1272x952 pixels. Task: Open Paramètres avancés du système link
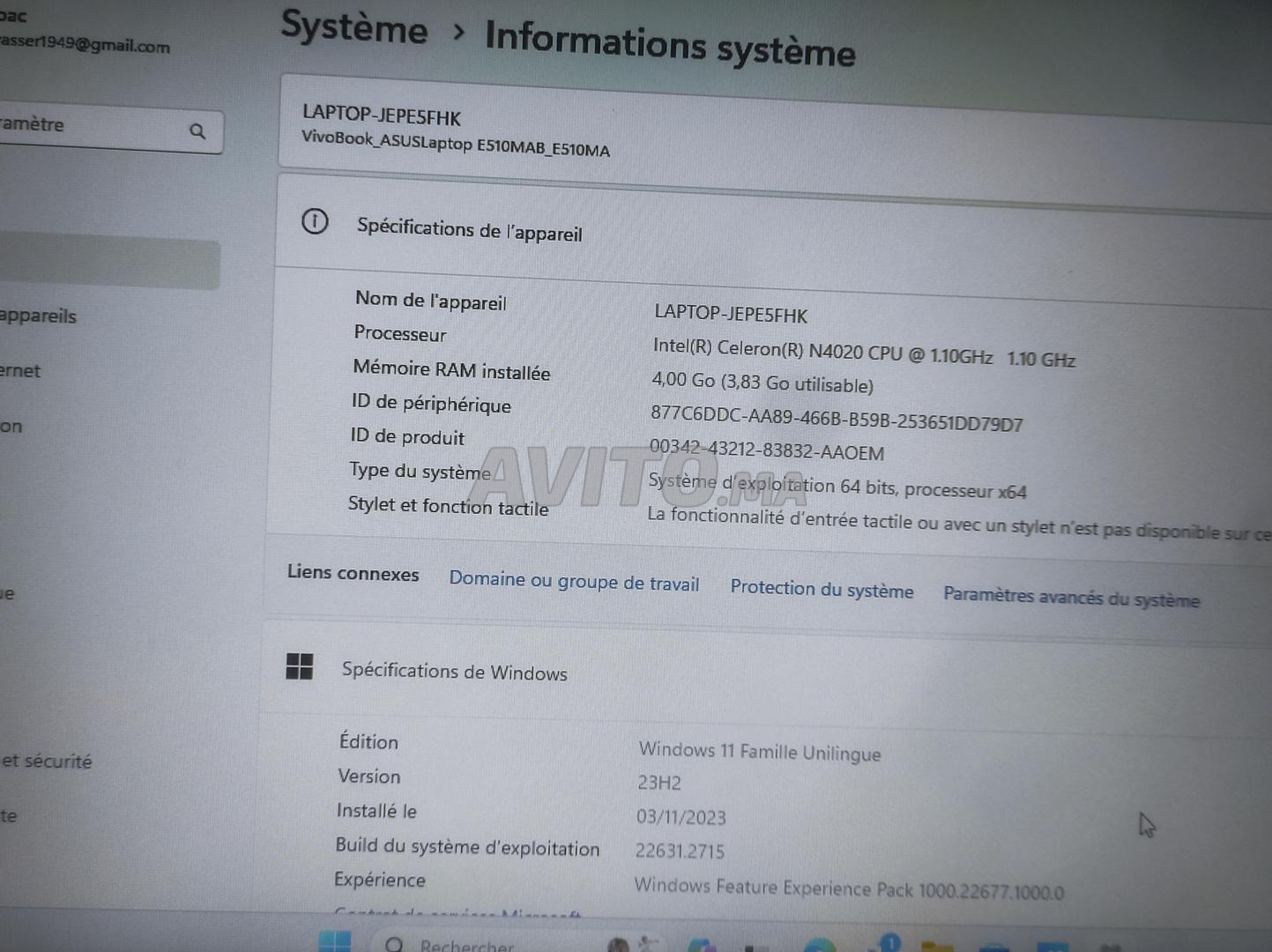[1071, 598]
